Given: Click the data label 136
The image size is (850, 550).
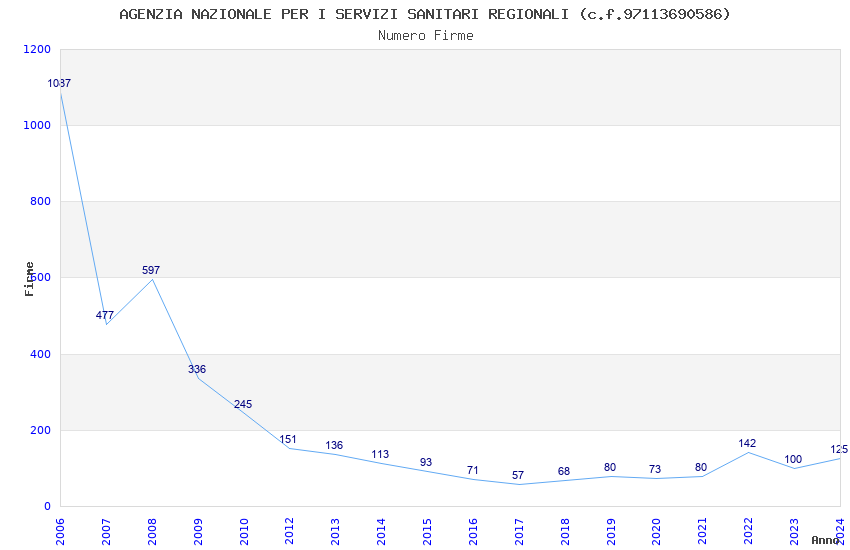Looking at the screenshot, I should pos(334,445).
